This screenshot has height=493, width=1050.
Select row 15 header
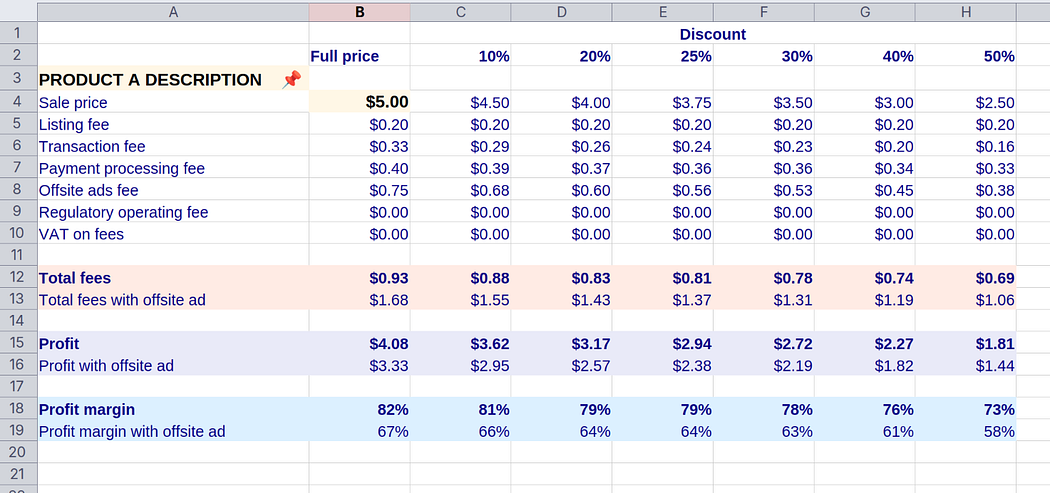coord(18,344)
